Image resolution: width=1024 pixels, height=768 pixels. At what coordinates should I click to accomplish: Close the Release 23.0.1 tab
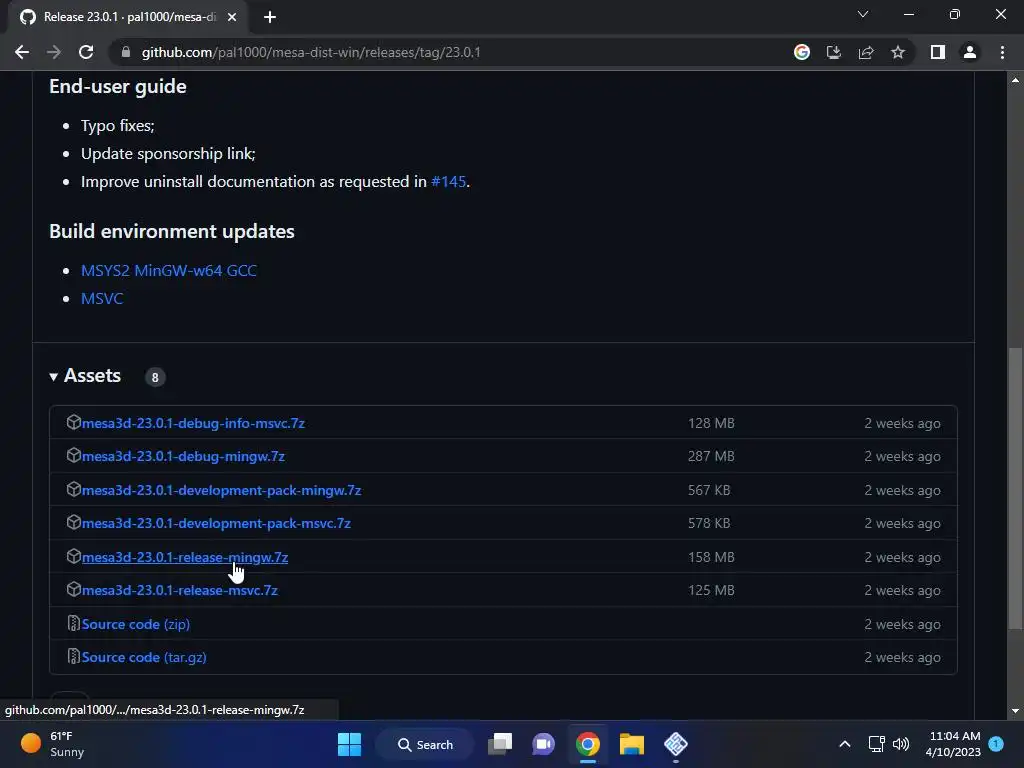(x=232, y=17)
